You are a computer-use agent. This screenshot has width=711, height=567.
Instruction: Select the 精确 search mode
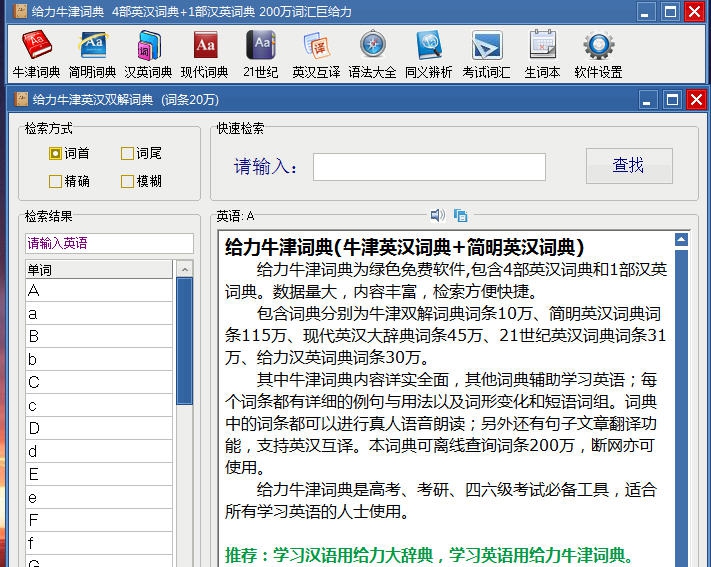click(69, 181)
